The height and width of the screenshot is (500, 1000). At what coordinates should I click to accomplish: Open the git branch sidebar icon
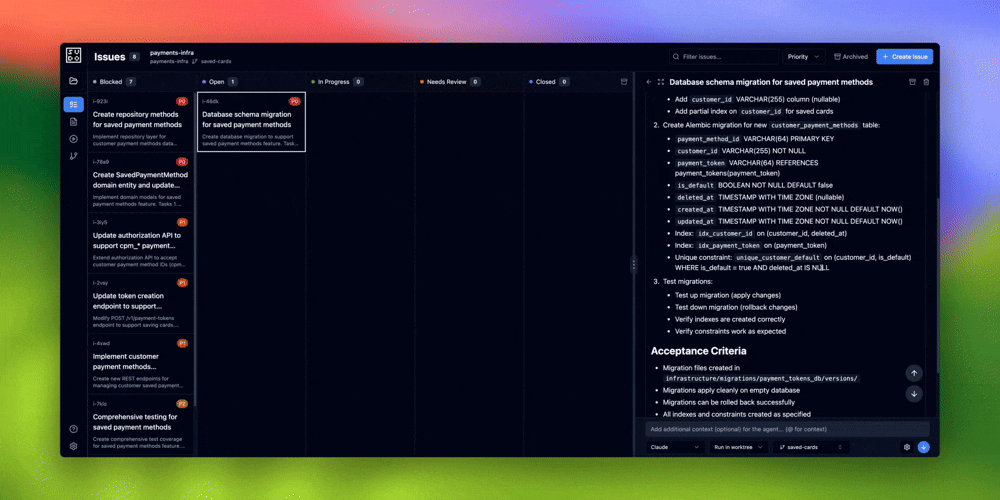point(73,156)
